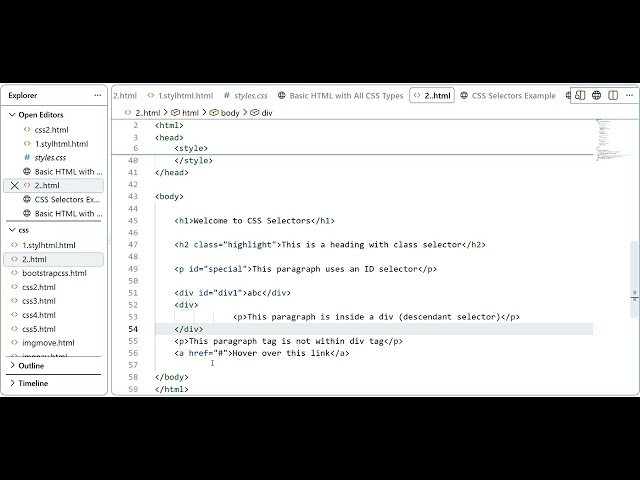Open css3.html file
The image size is (640, 480).
click(x=39, y=301)
